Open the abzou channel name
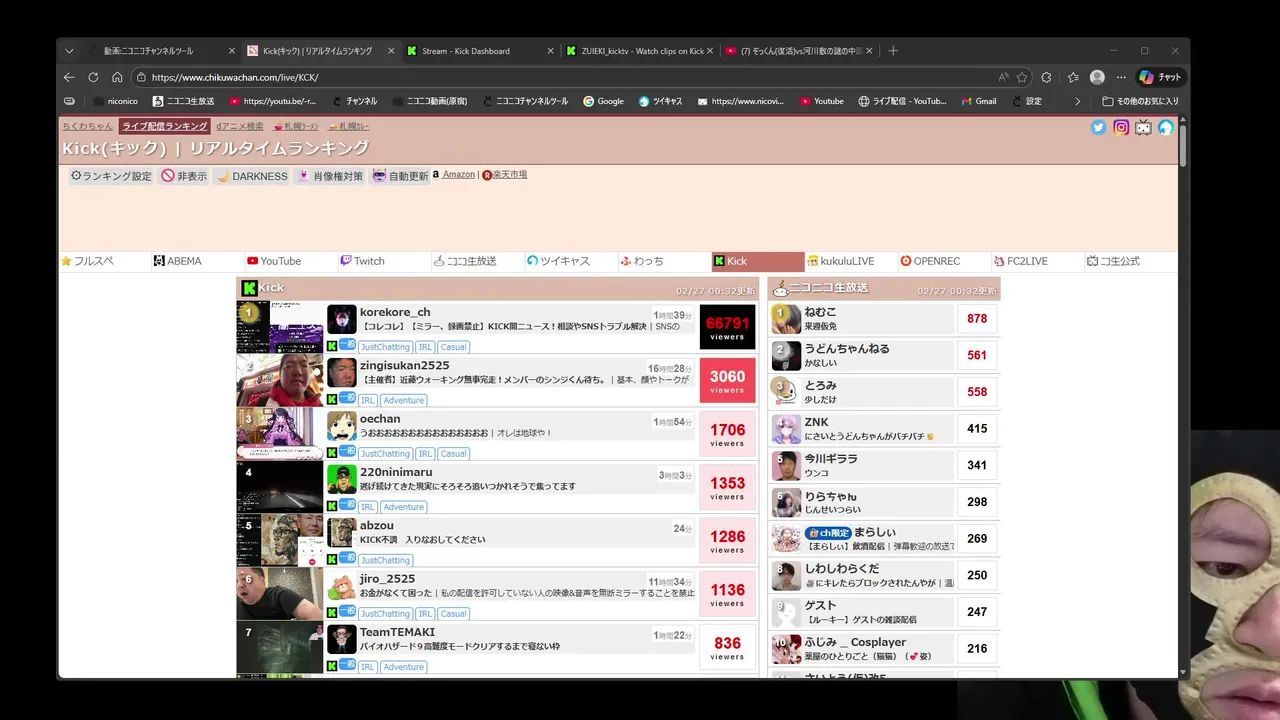This screenshot has height=720, width=1280. pyautogui.click(x=377, y=525)
